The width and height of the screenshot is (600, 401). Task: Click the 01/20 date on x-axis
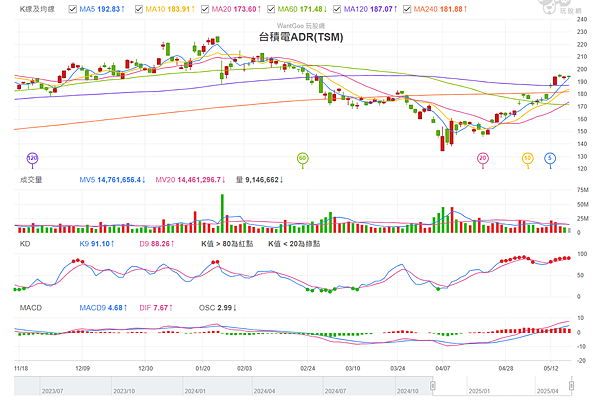click(x=203, y=368)
